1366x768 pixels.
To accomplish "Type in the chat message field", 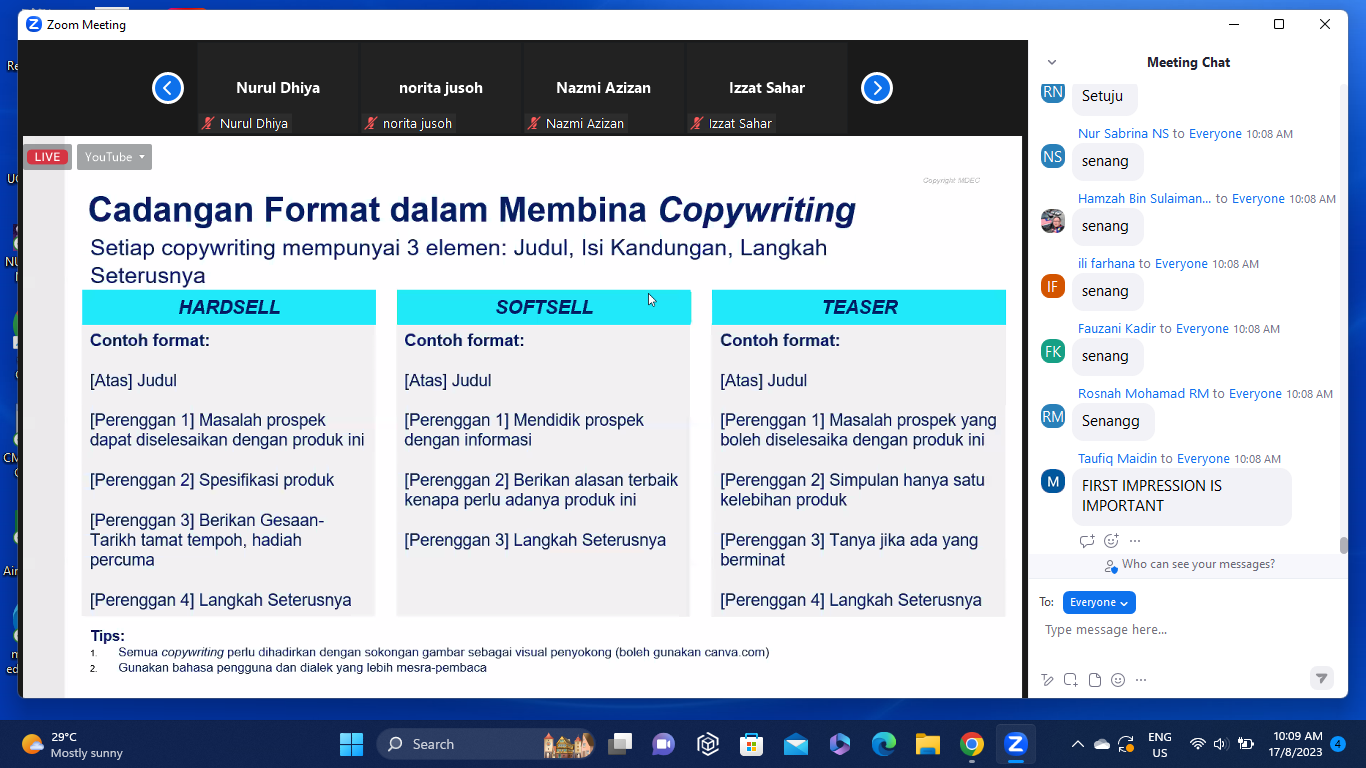I will tap(1180, 630).
